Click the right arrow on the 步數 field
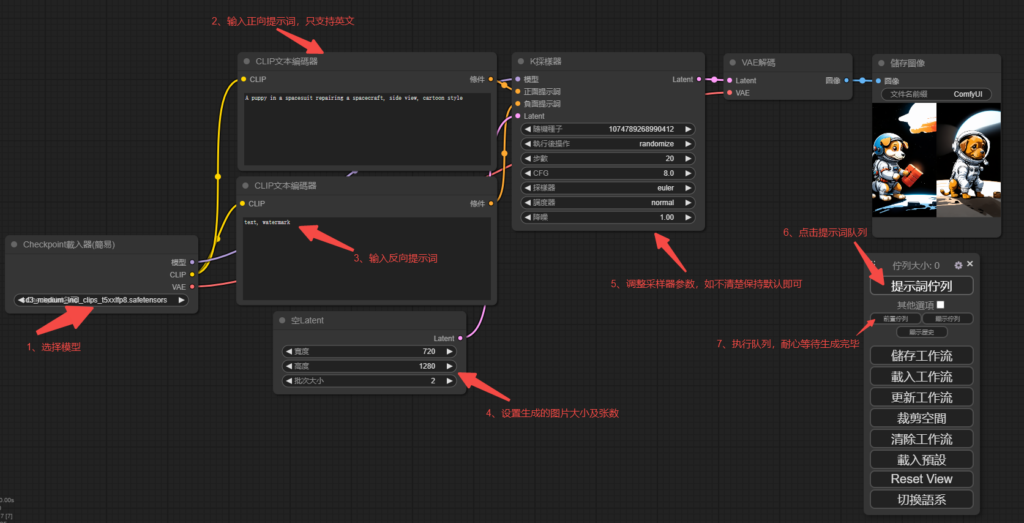This screenshot has width=1024, height=523. (688, 158)
